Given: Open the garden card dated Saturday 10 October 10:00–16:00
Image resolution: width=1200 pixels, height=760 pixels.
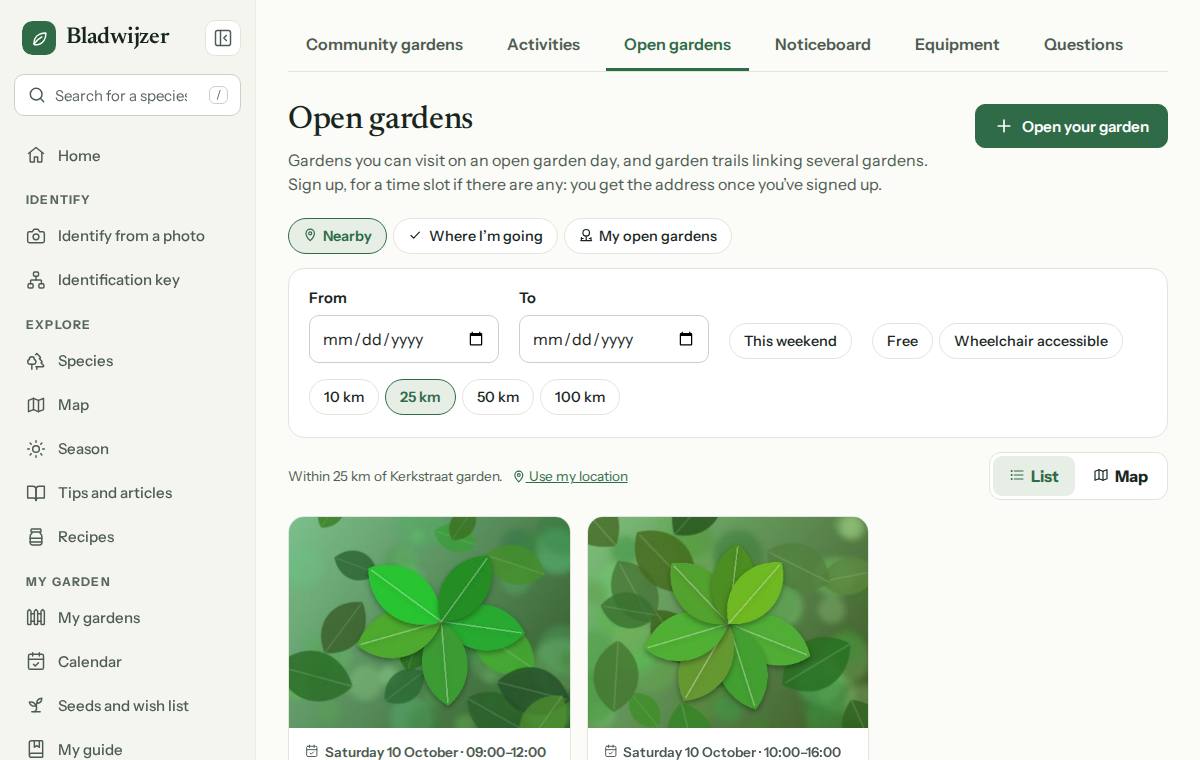Looking at the screenshot, I should click(728, 638).
